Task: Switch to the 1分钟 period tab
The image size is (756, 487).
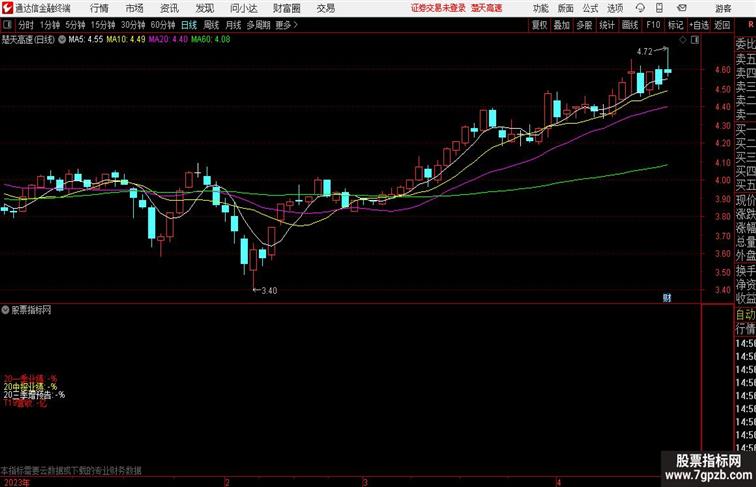Action: (50, 25)
